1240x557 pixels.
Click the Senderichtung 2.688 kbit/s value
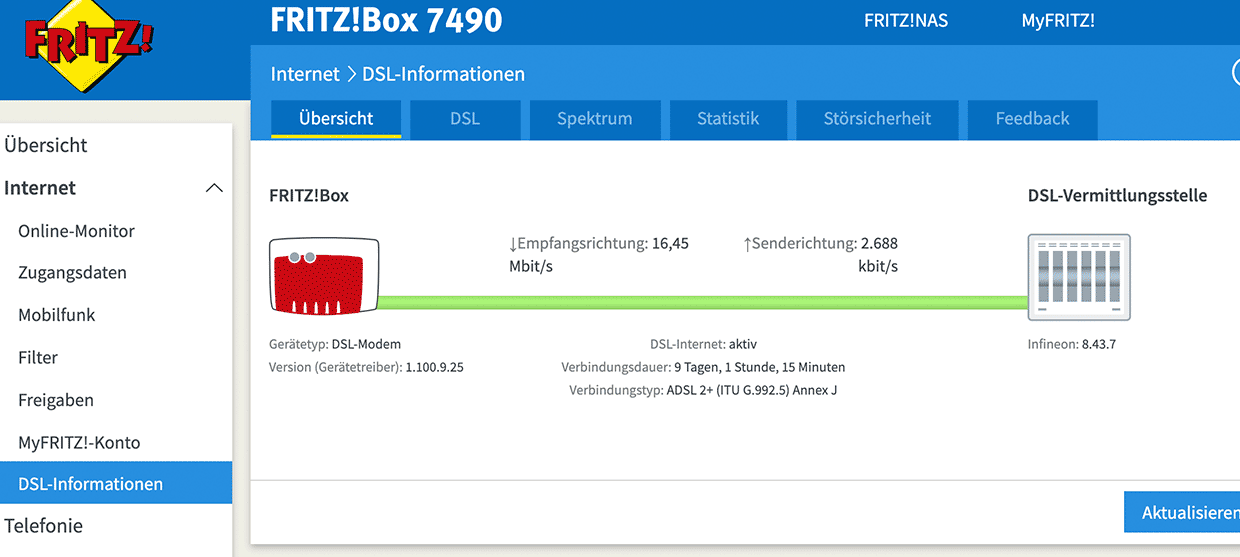coord(820,255)
